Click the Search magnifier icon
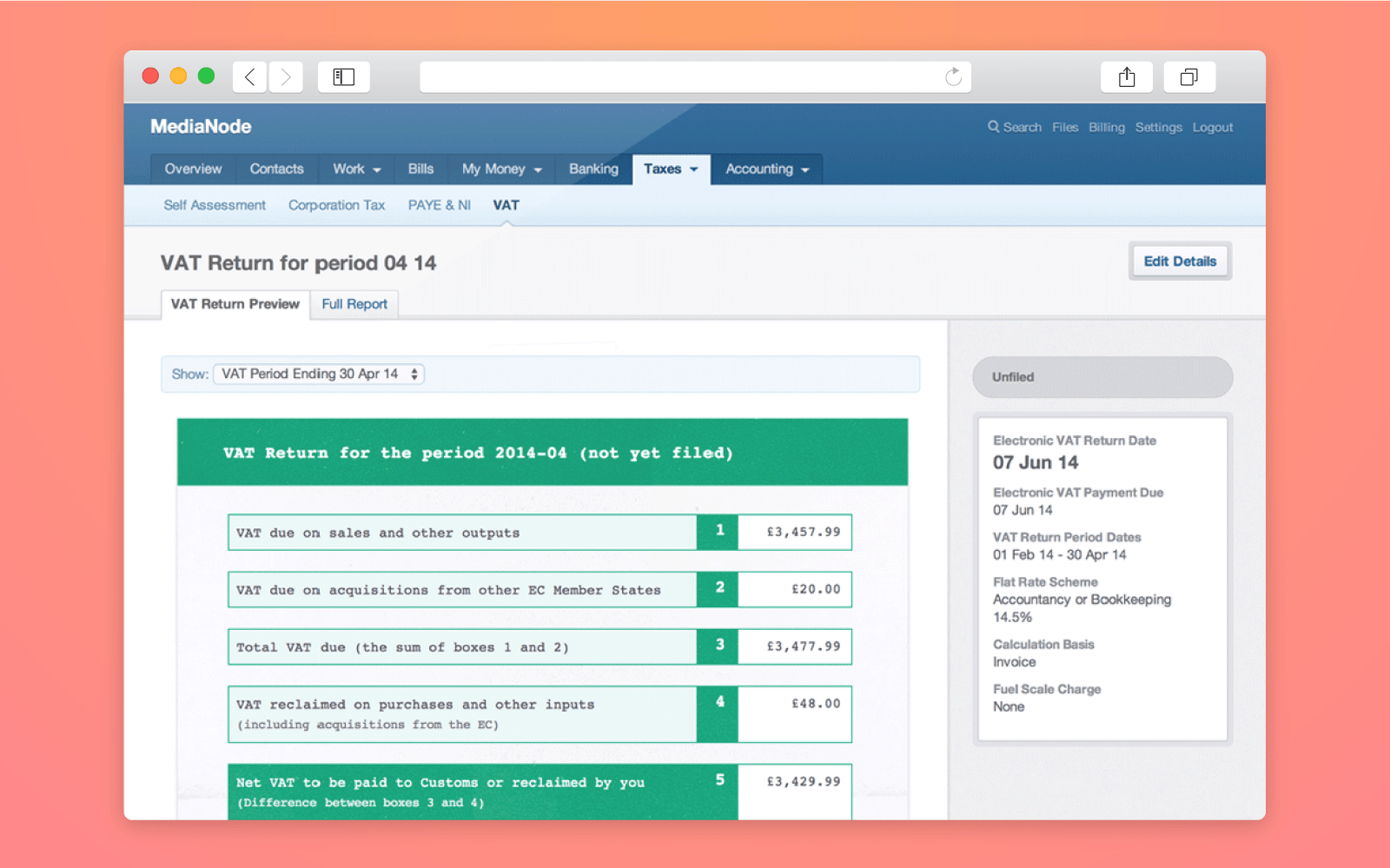This screenshot has width=1390, height=868. click(x=994, y=127)
